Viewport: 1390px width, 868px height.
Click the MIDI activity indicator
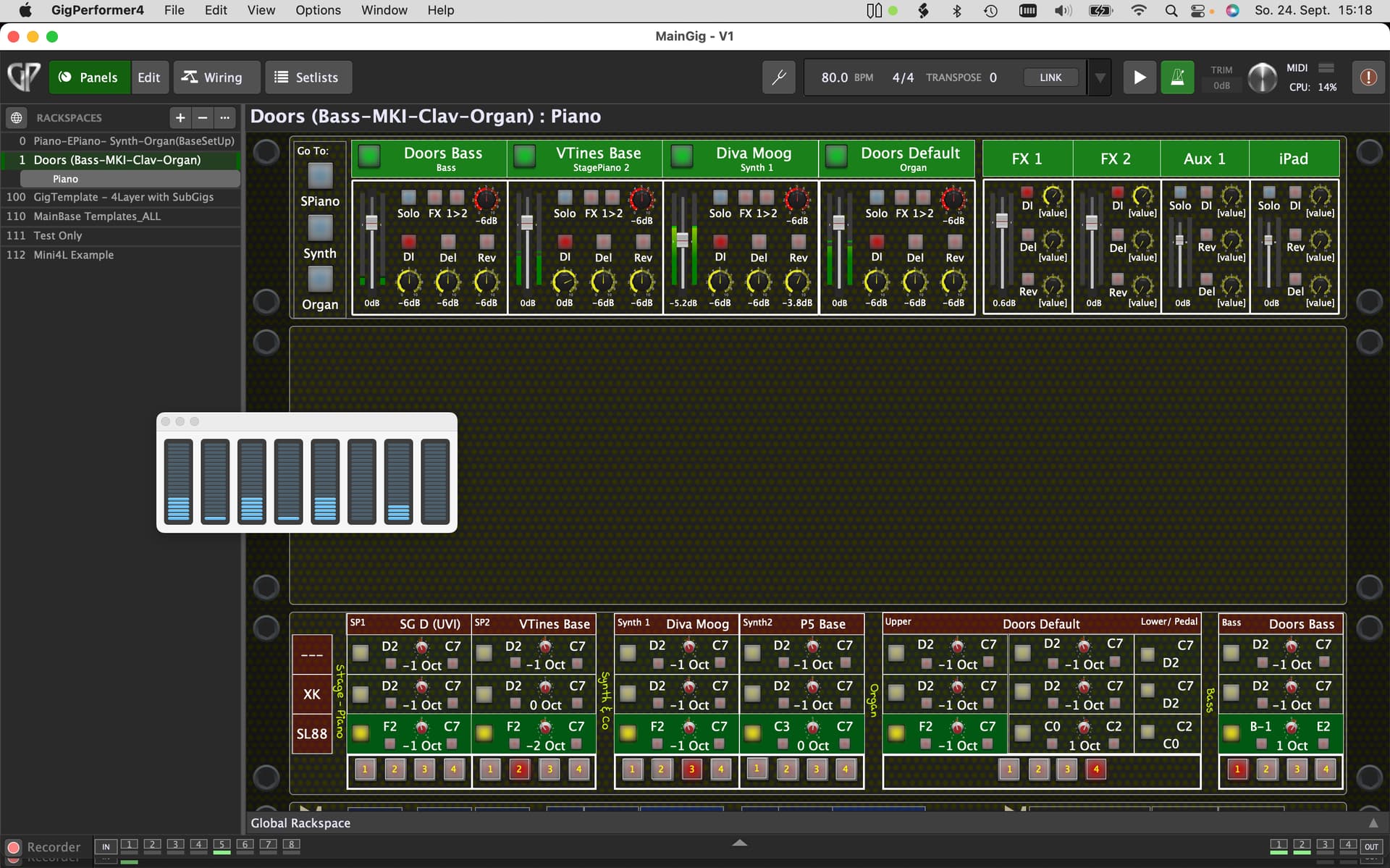coord(1326,68)
